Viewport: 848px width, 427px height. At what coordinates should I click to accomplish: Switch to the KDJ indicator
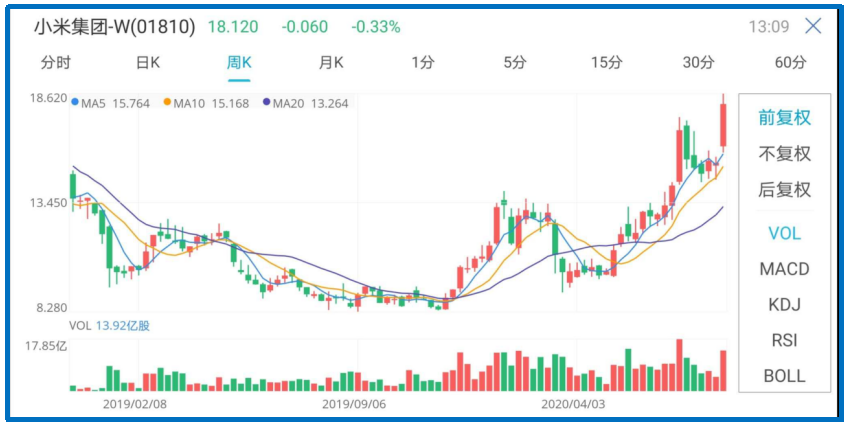[x=784, y=305]
